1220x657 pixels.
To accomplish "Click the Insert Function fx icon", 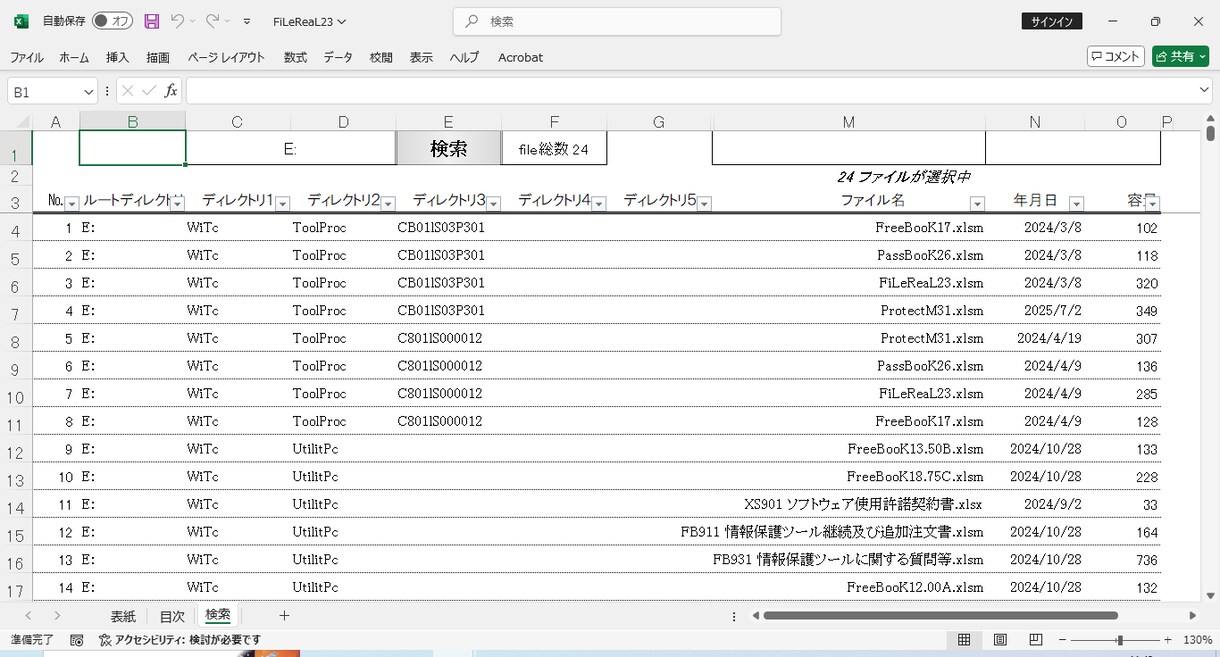I will tap(171, 91).
